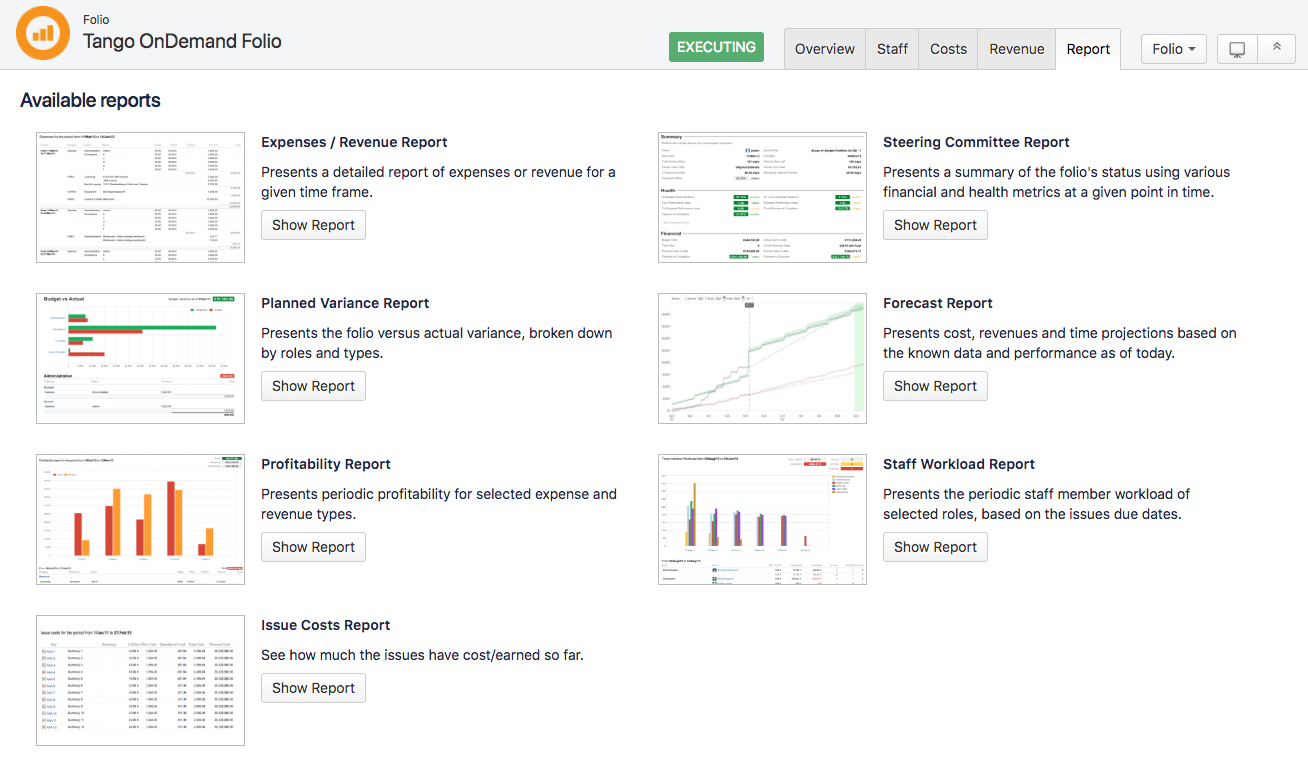Show the Forecast Report
This screenshot has height=769, width=1308.
click(935, 386)
